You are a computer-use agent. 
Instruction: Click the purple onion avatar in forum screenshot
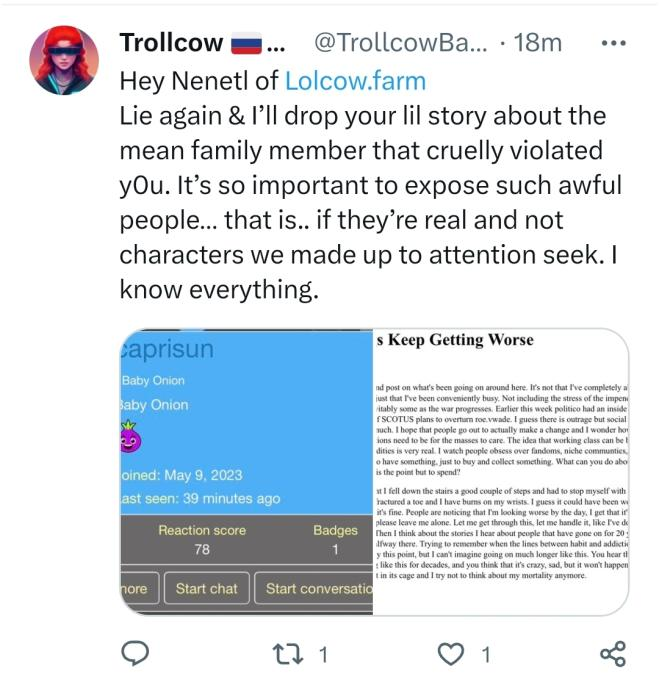pyautogui.click(x=131, y=439)
